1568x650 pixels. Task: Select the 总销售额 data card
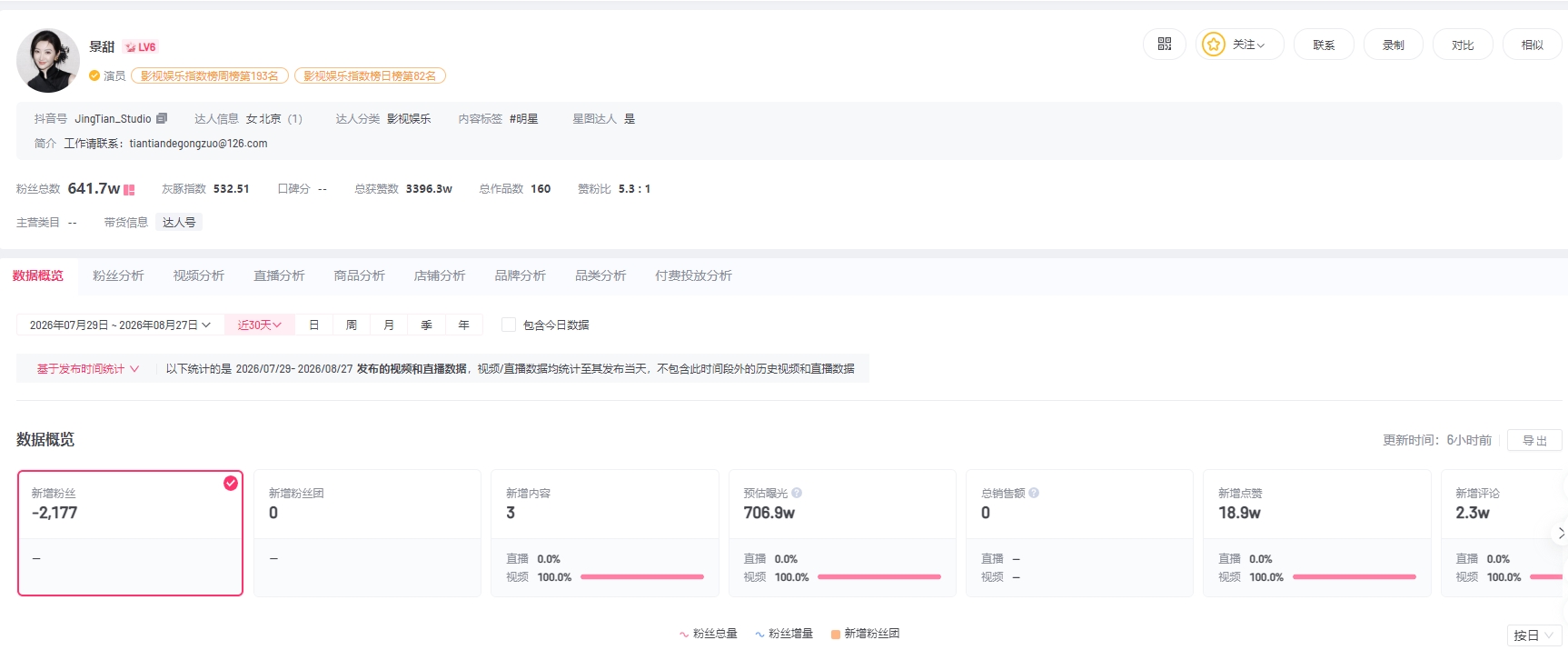click(x=1079, y=533)
